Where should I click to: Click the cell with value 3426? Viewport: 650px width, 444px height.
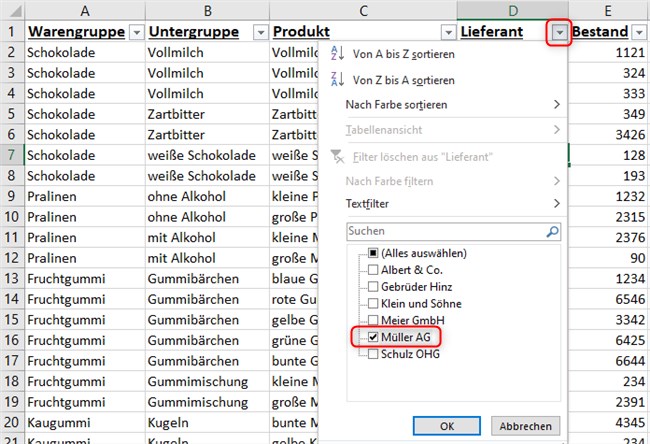pyautogui.click(x=608, y=135)
